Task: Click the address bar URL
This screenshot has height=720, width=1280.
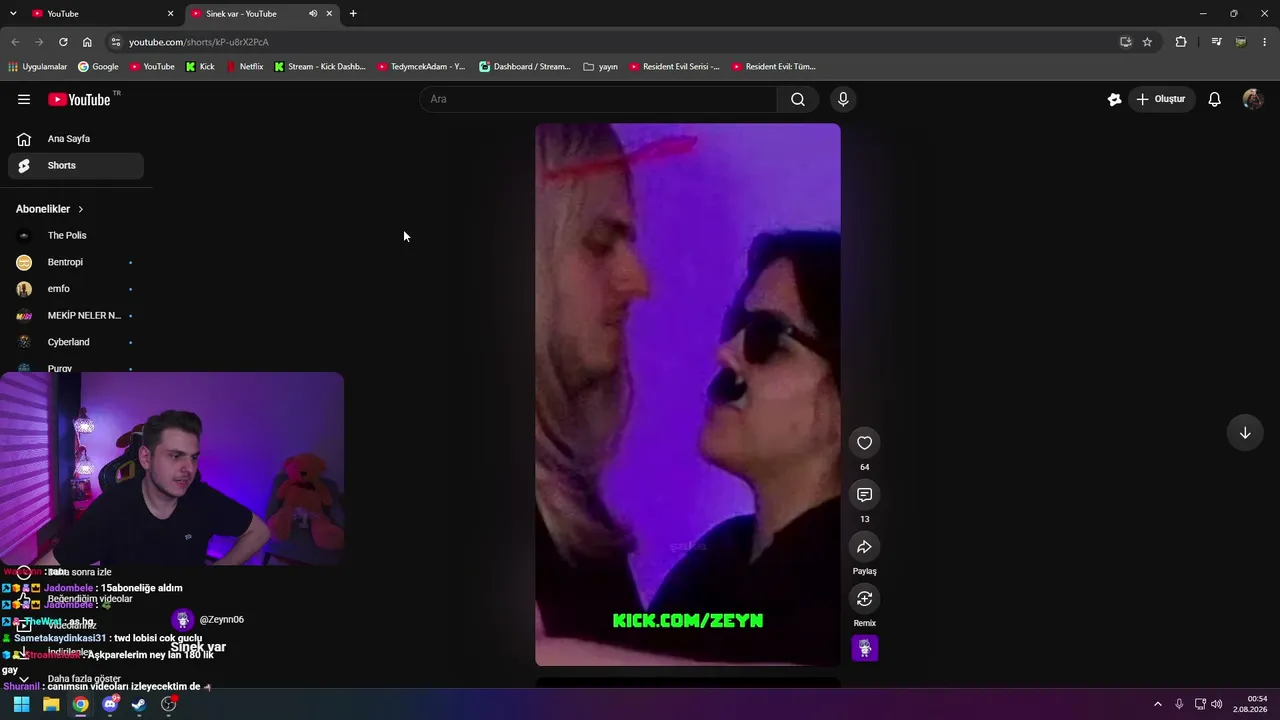Action: pyautogui.click(x=199, y=42)
